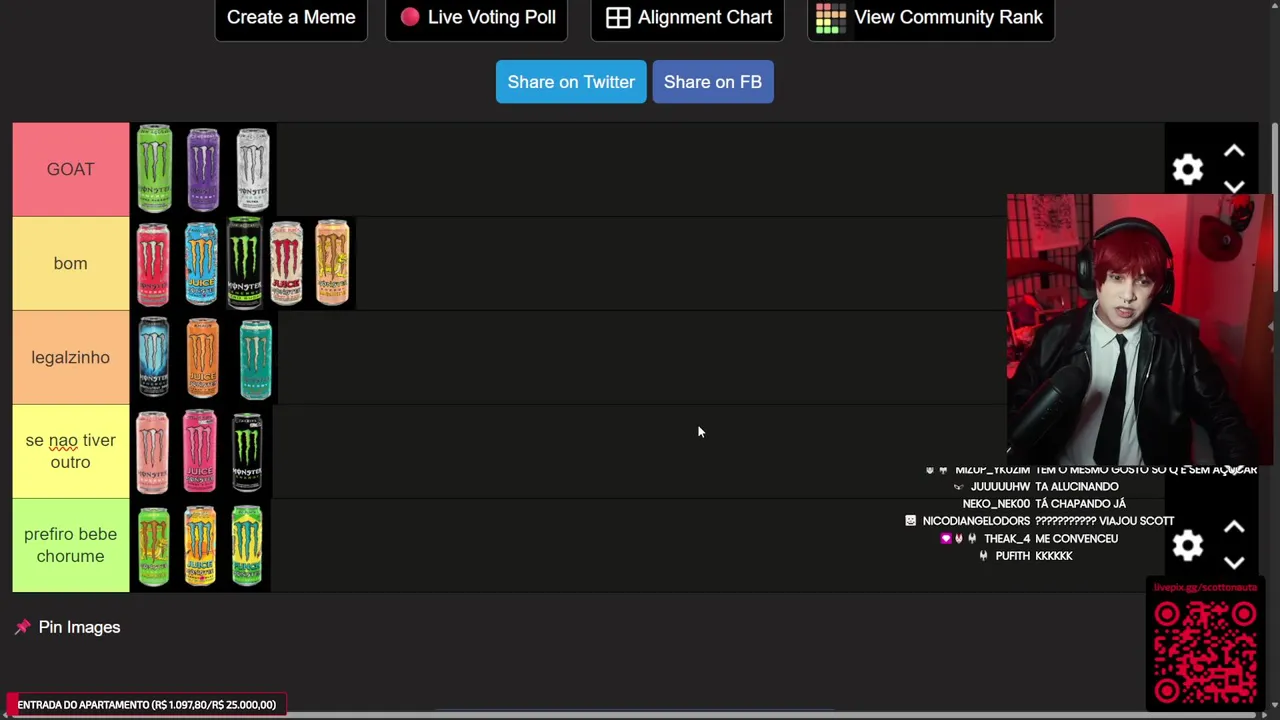Select the green Punch Monster can

click(x=247, y=545)
